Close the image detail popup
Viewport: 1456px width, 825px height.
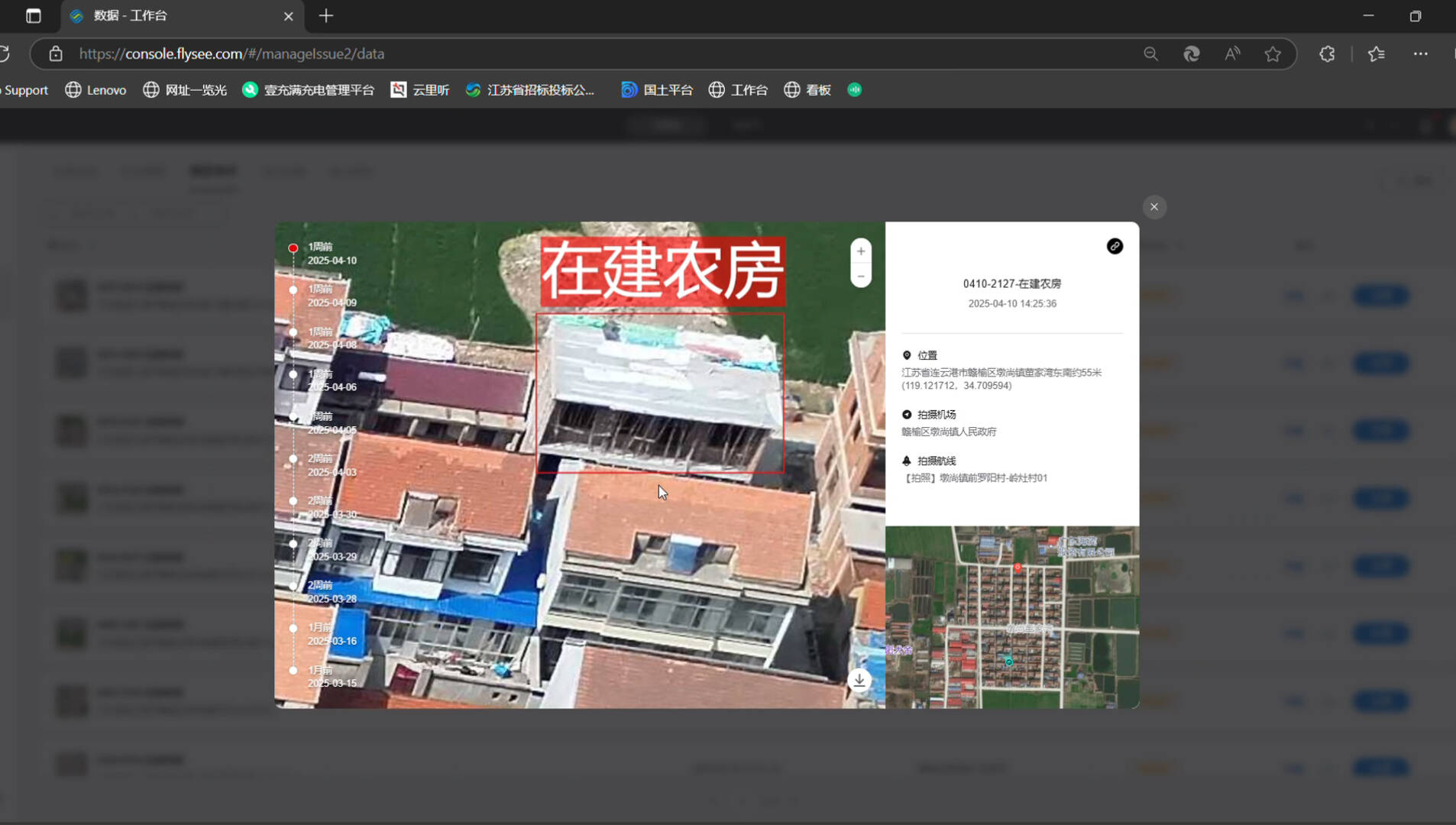click(x=1154, y=207)
